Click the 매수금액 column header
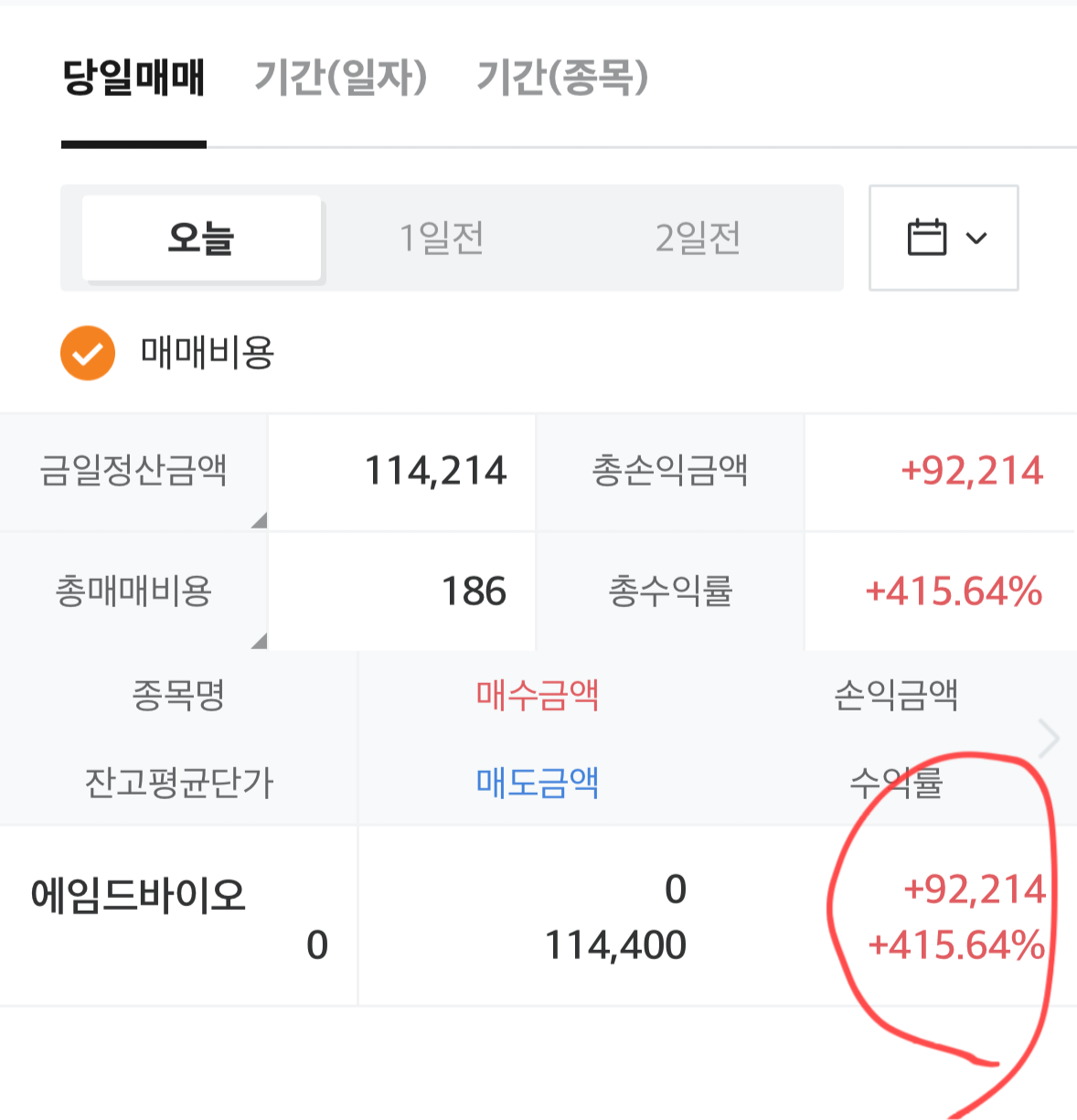 click(x=538, y=696)
